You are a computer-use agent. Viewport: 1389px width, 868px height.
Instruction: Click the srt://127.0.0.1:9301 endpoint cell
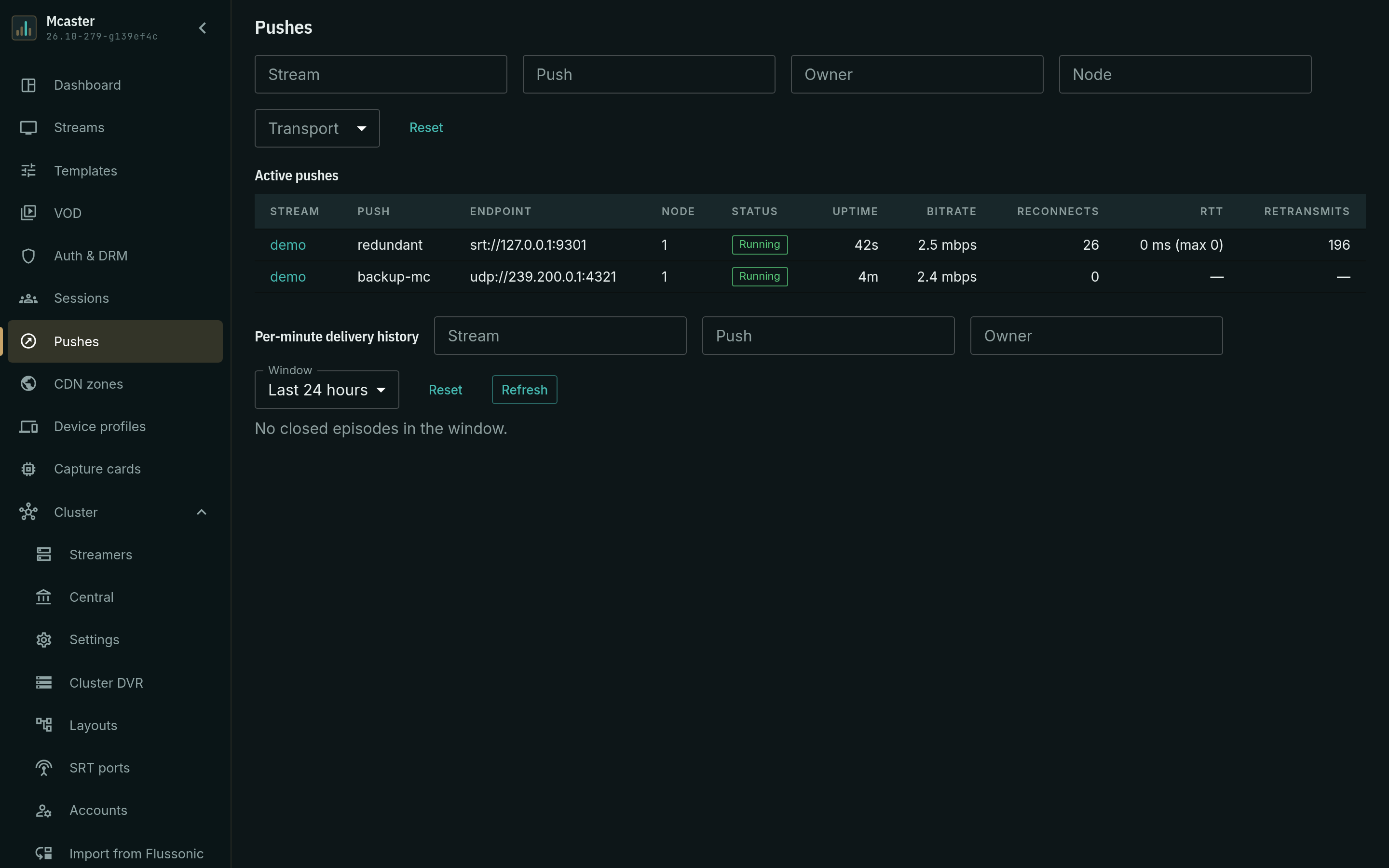pyautogui.click(x=528, y=244)
